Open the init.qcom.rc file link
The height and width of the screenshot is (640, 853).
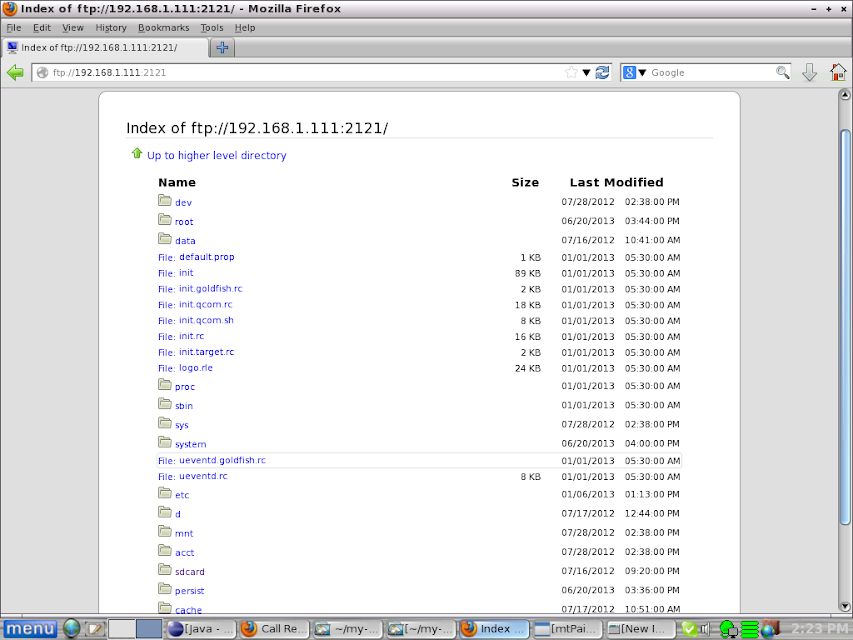coord(205,305)
